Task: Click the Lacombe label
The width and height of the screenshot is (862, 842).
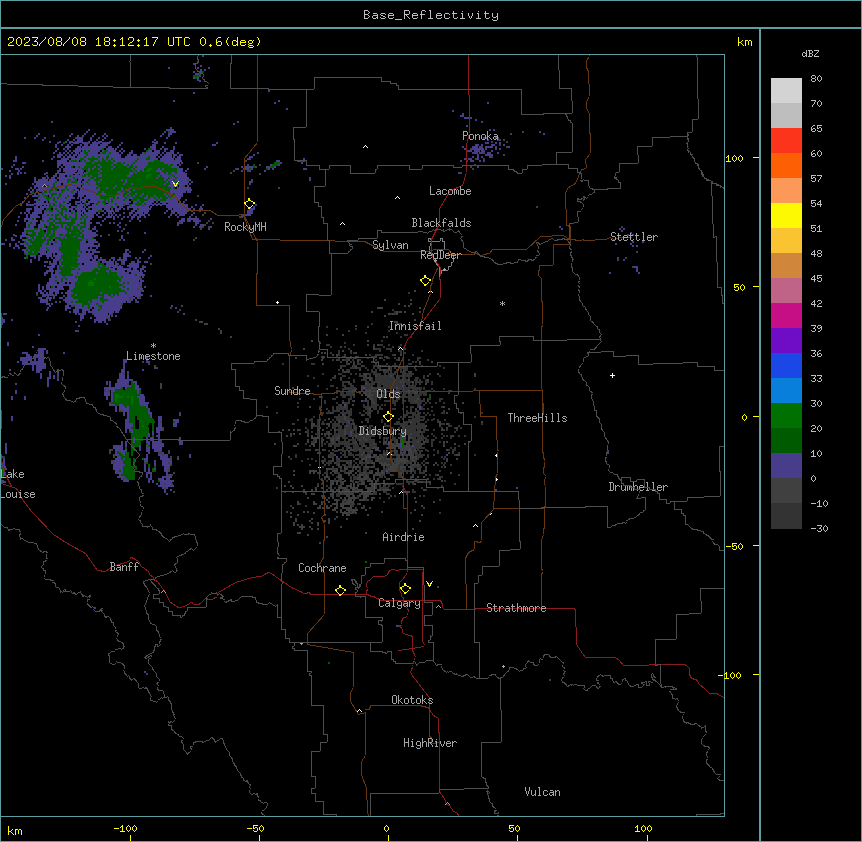Action: click(450, 191)
